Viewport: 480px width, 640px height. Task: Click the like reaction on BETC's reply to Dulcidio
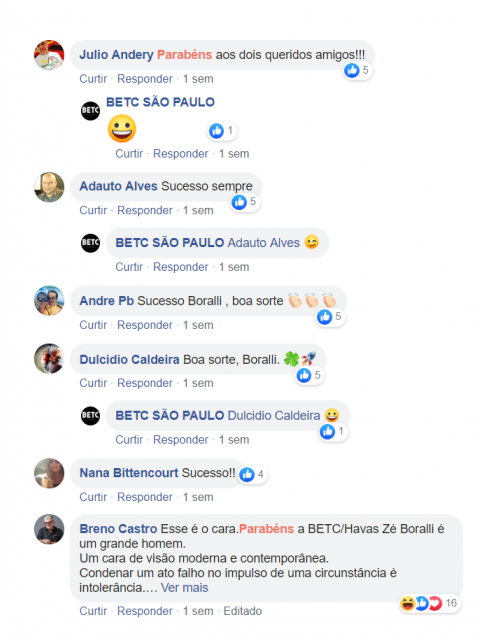327,431
